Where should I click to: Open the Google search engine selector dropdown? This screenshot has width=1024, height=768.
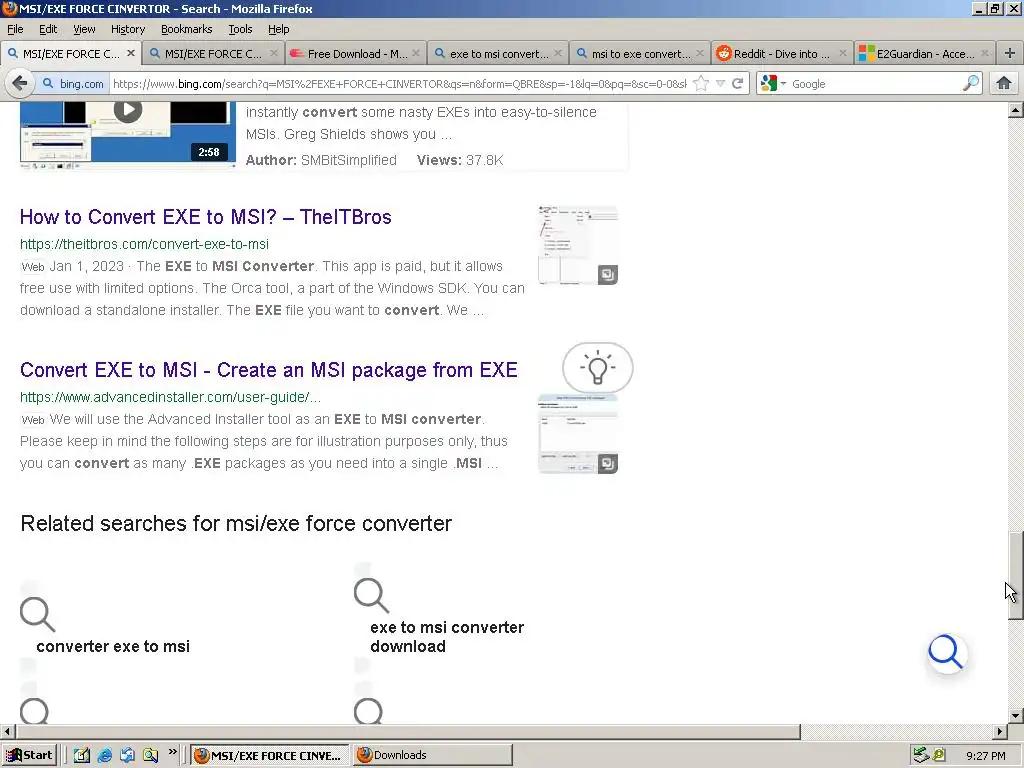click(774, 84)
